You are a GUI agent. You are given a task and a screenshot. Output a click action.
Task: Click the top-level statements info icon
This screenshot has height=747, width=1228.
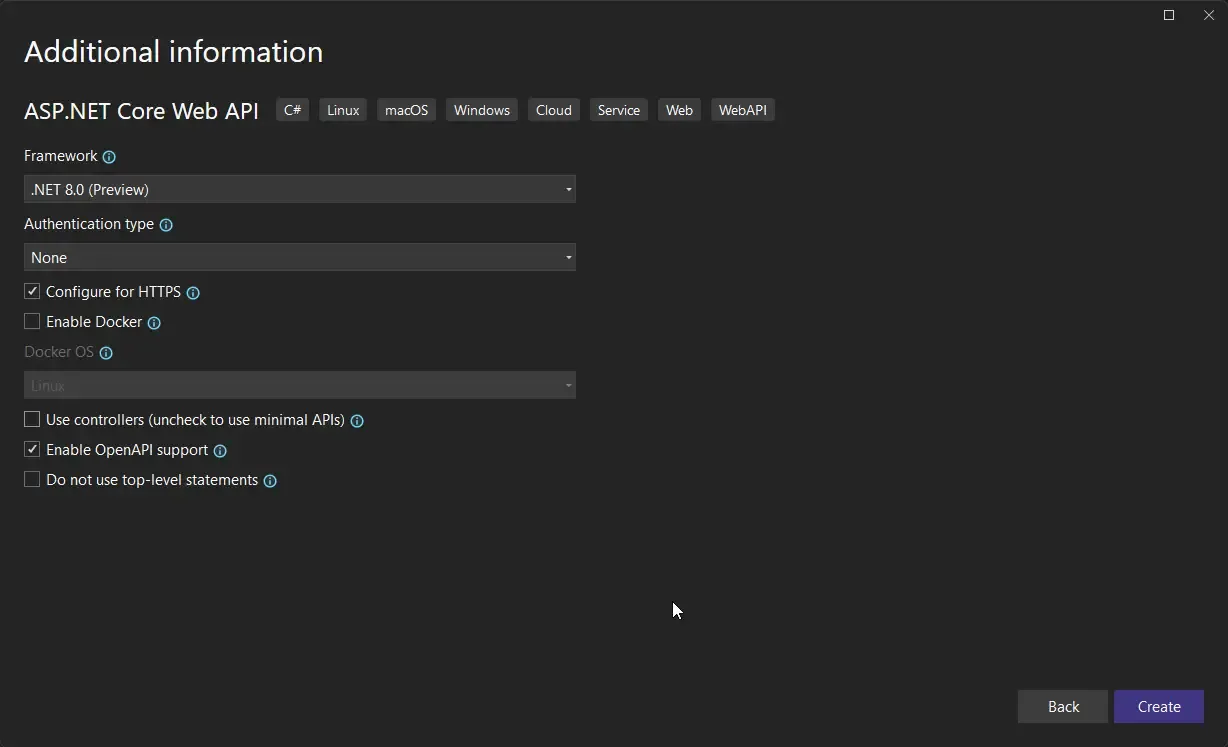[269, 480]
